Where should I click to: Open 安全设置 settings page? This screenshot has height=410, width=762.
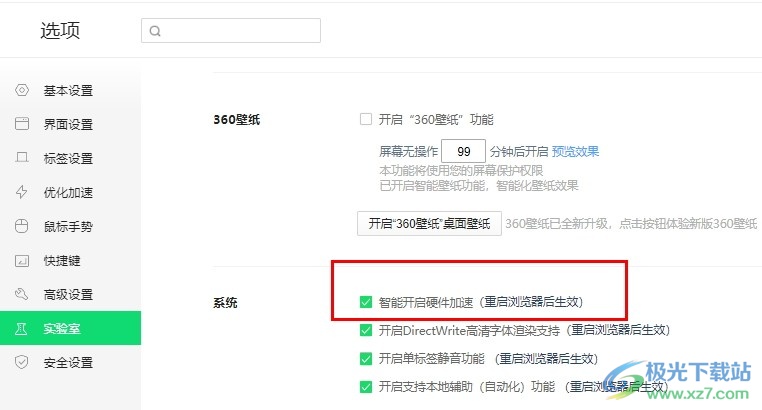(x=70, y=362)
